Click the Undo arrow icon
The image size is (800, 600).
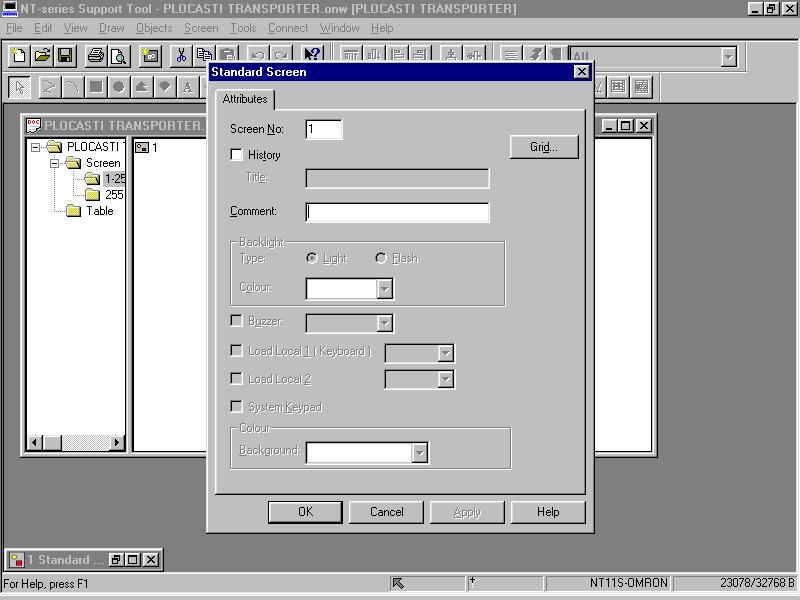(258, 54)
